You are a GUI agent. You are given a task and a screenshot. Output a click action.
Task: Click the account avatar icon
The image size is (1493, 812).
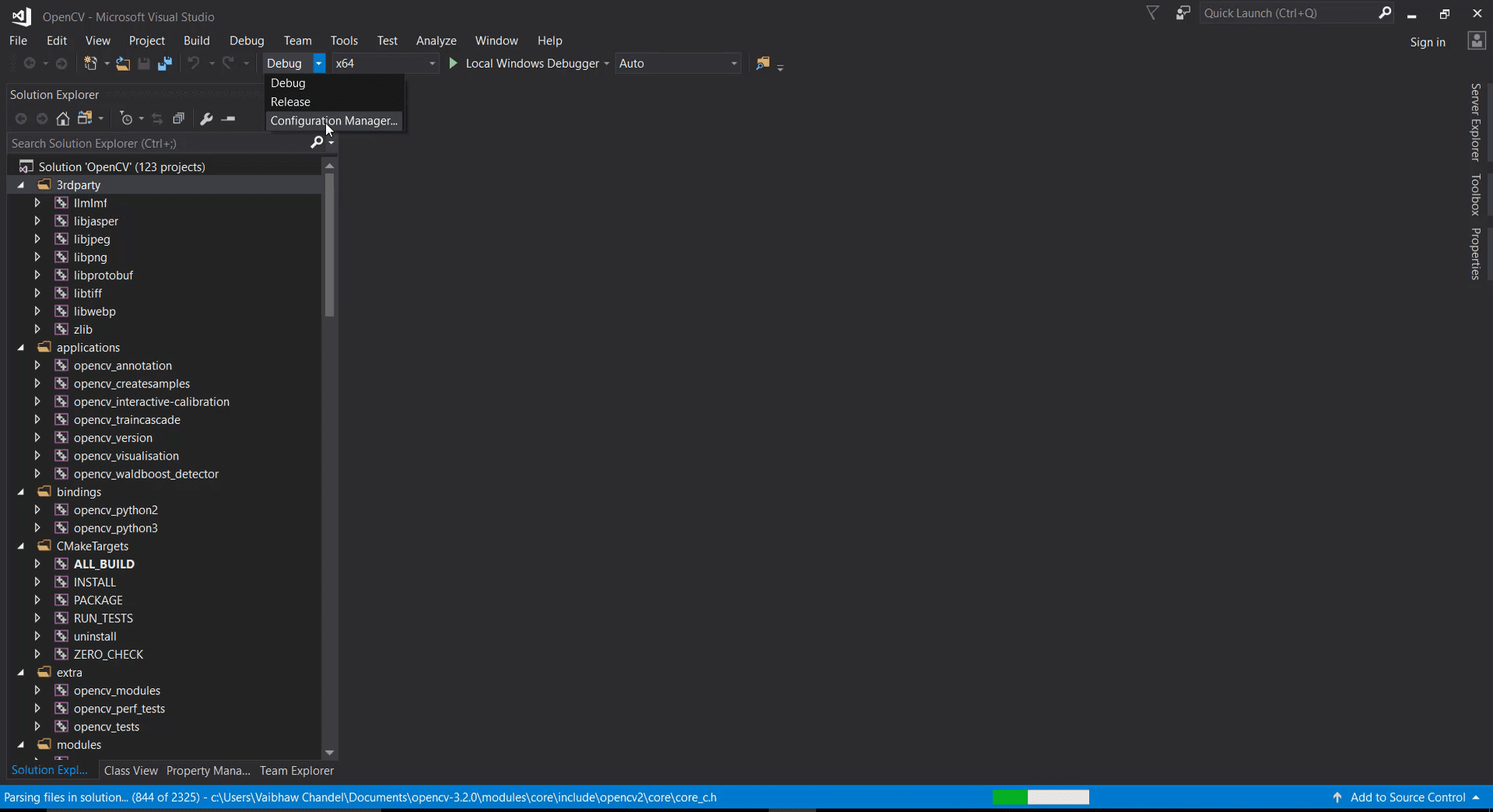(1476, 41)
